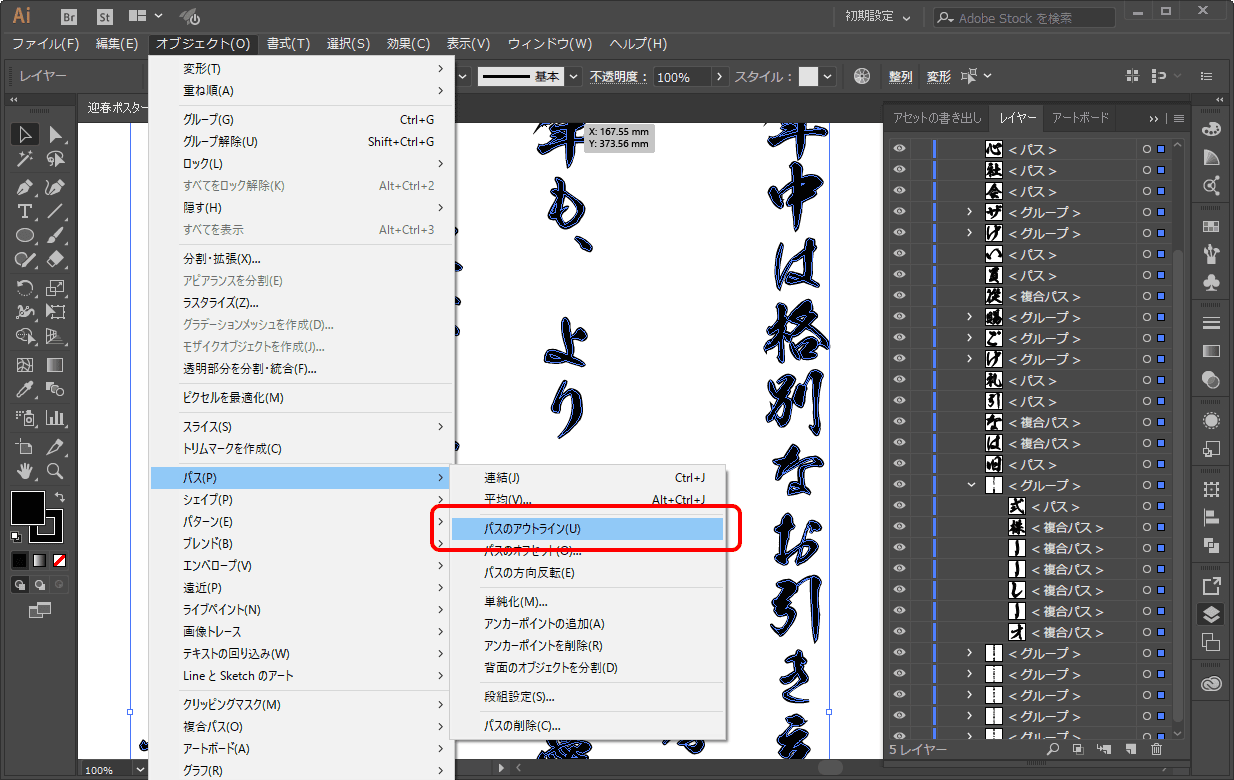Select the Hand tool
This screenshot has width=1234, height=780.
pos(25,470)
